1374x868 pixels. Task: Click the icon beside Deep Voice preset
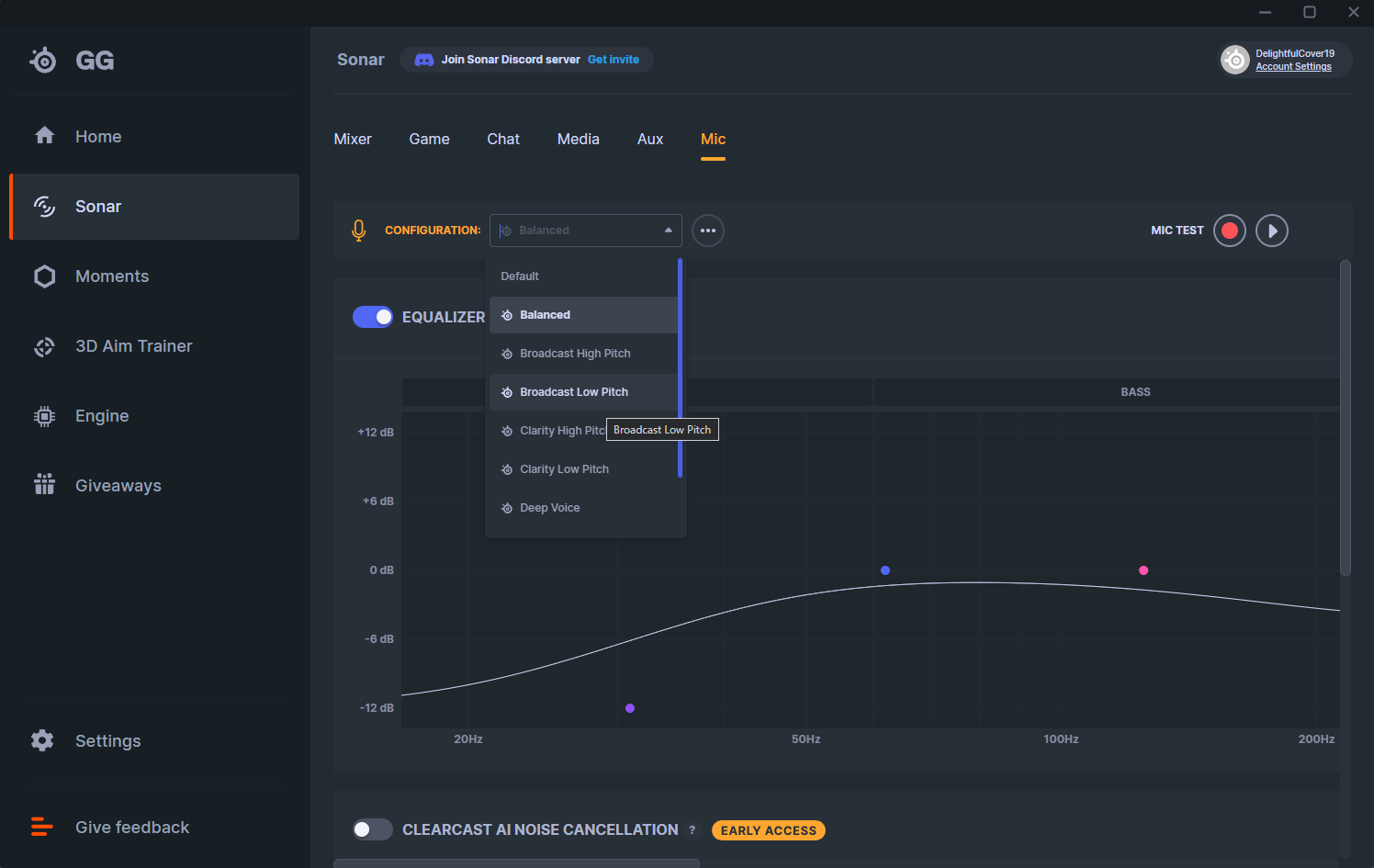click(x=507, y=508)
